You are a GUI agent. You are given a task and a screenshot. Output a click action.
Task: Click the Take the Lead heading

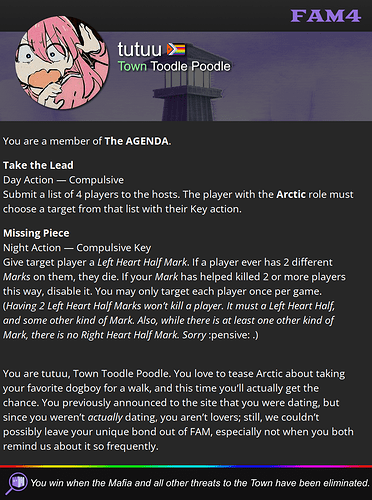tap(38, 165)
